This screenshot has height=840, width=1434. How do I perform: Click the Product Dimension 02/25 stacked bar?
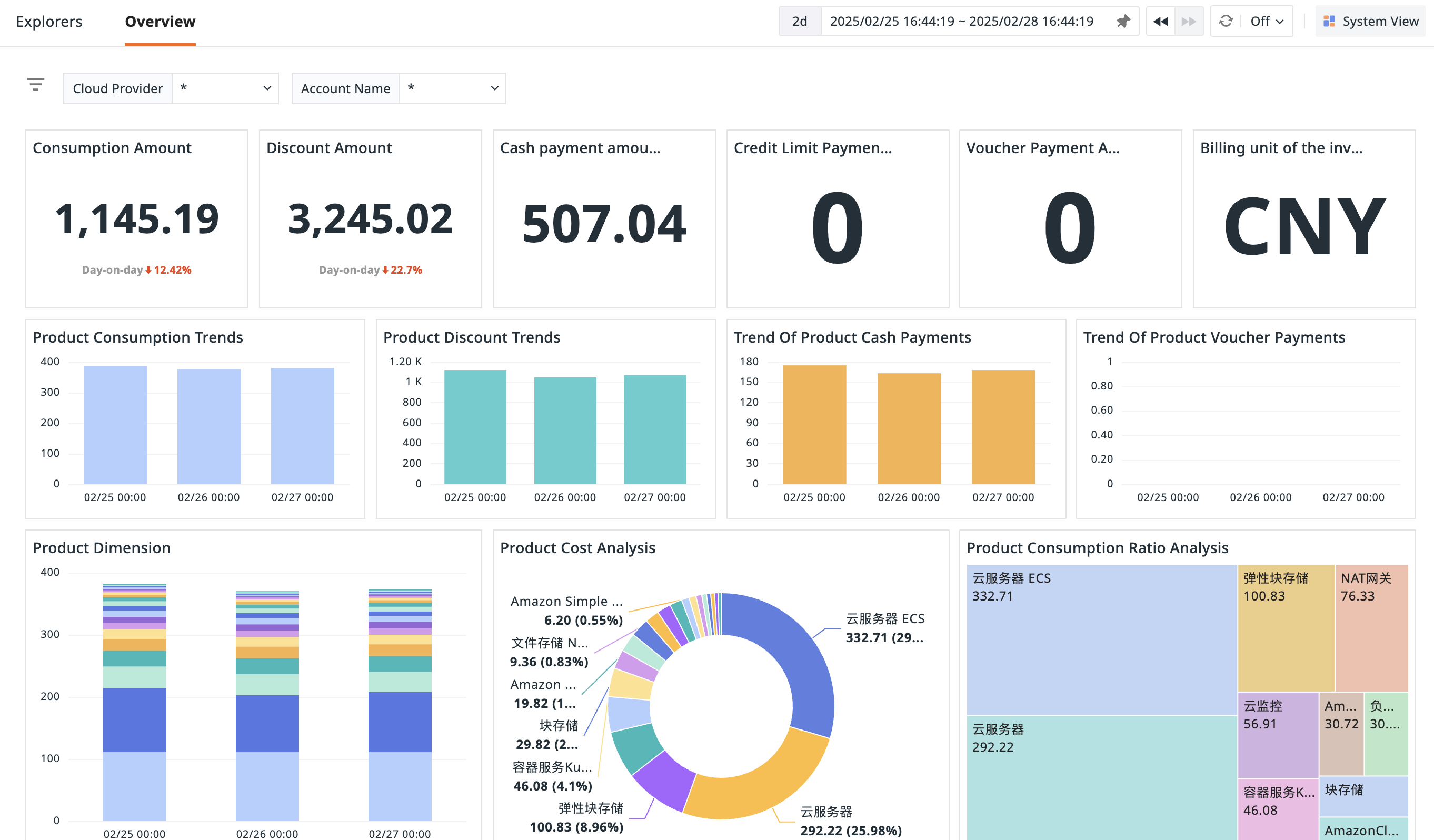tap(134, 702)
